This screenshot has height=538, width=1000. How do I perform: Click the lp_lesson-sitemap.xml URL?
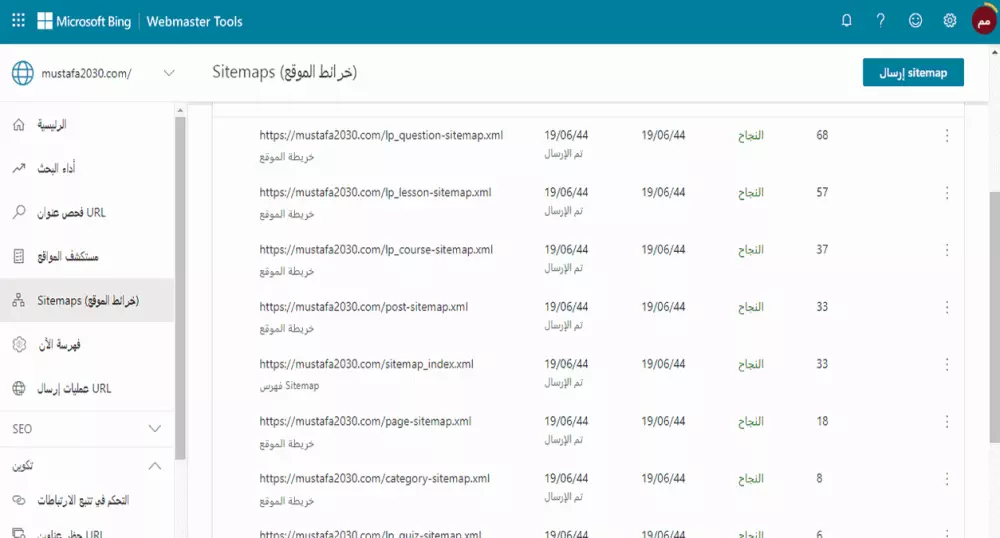375,193
